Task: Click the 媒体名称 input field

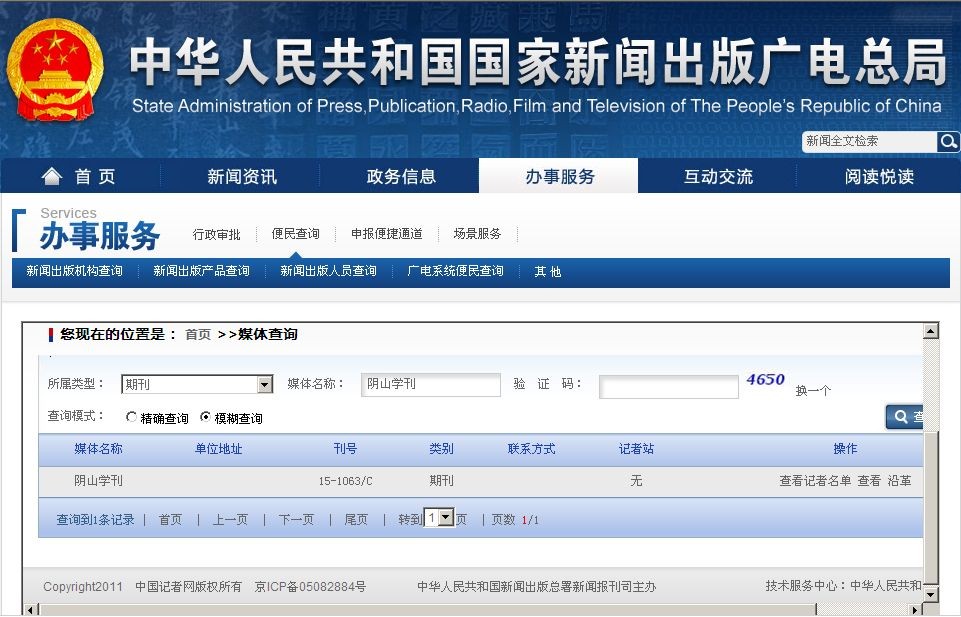Action: (x=431, y=384)
